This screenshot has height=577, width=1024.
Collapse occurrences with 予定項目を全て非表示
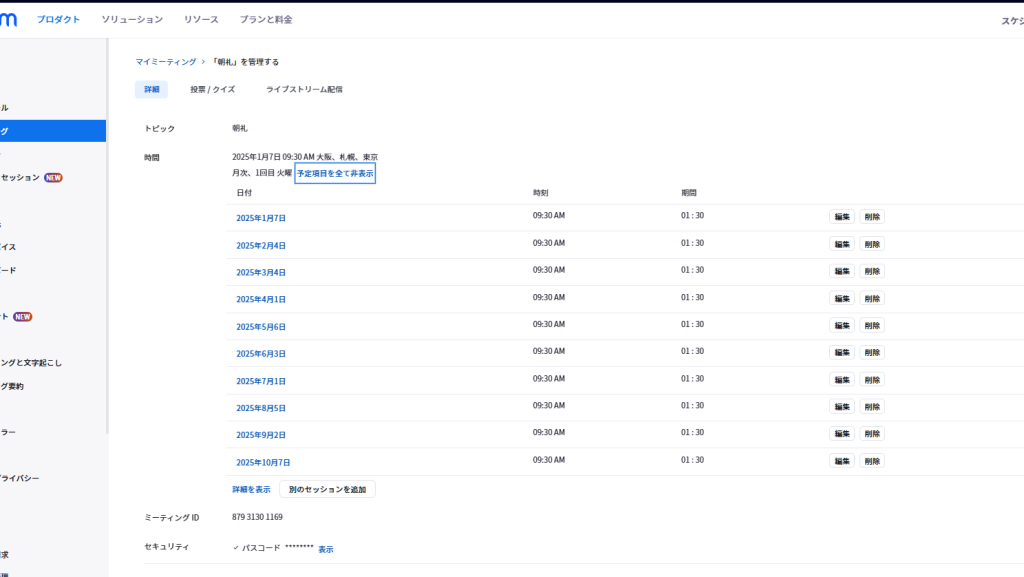(335, 174)
